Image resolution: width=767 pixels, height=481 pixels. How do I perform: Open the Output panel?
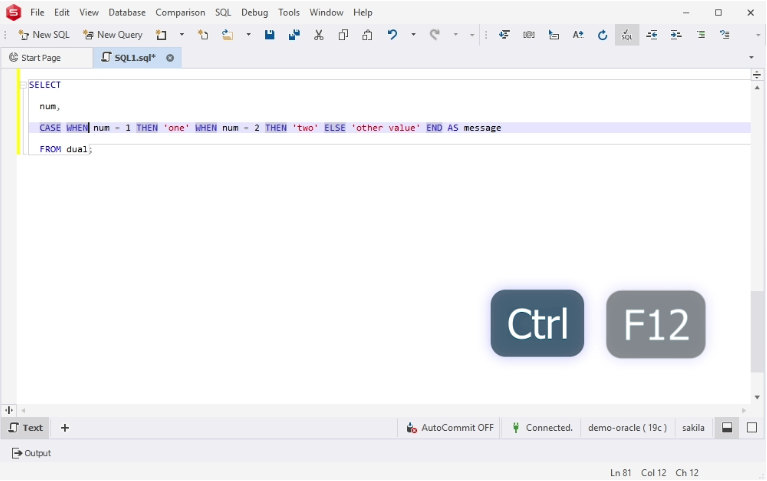point(31,453)
